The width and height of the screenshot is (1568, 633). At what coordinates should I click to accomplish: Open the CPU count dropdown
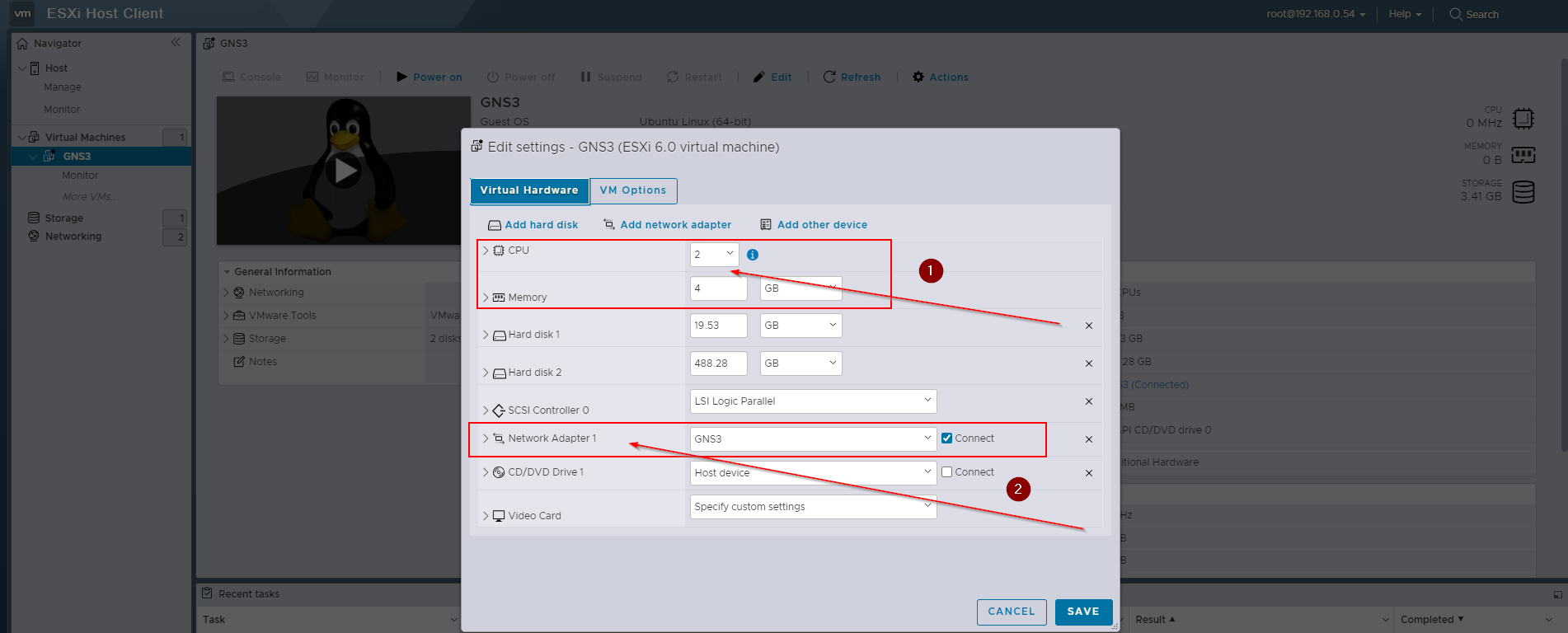714,255
